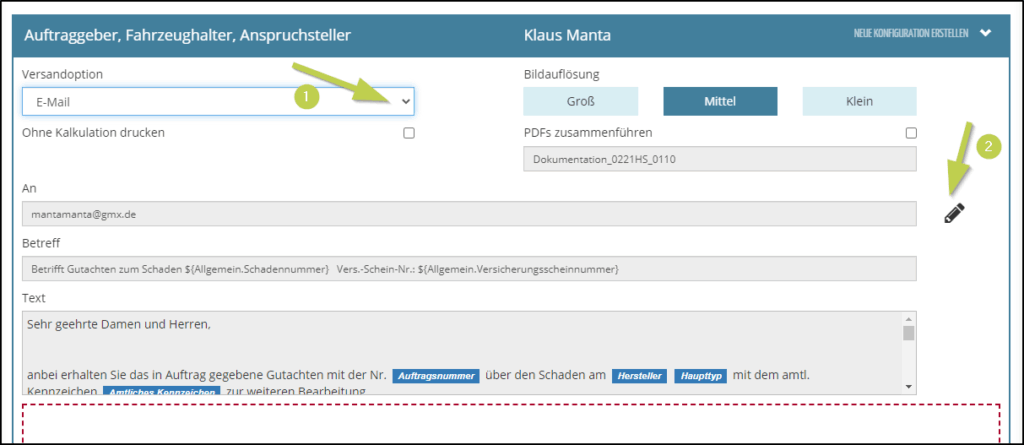Set image resolution to Klein
Image resolution: width=1024 pixels, height=445 pixels.
tap(859, 101)
